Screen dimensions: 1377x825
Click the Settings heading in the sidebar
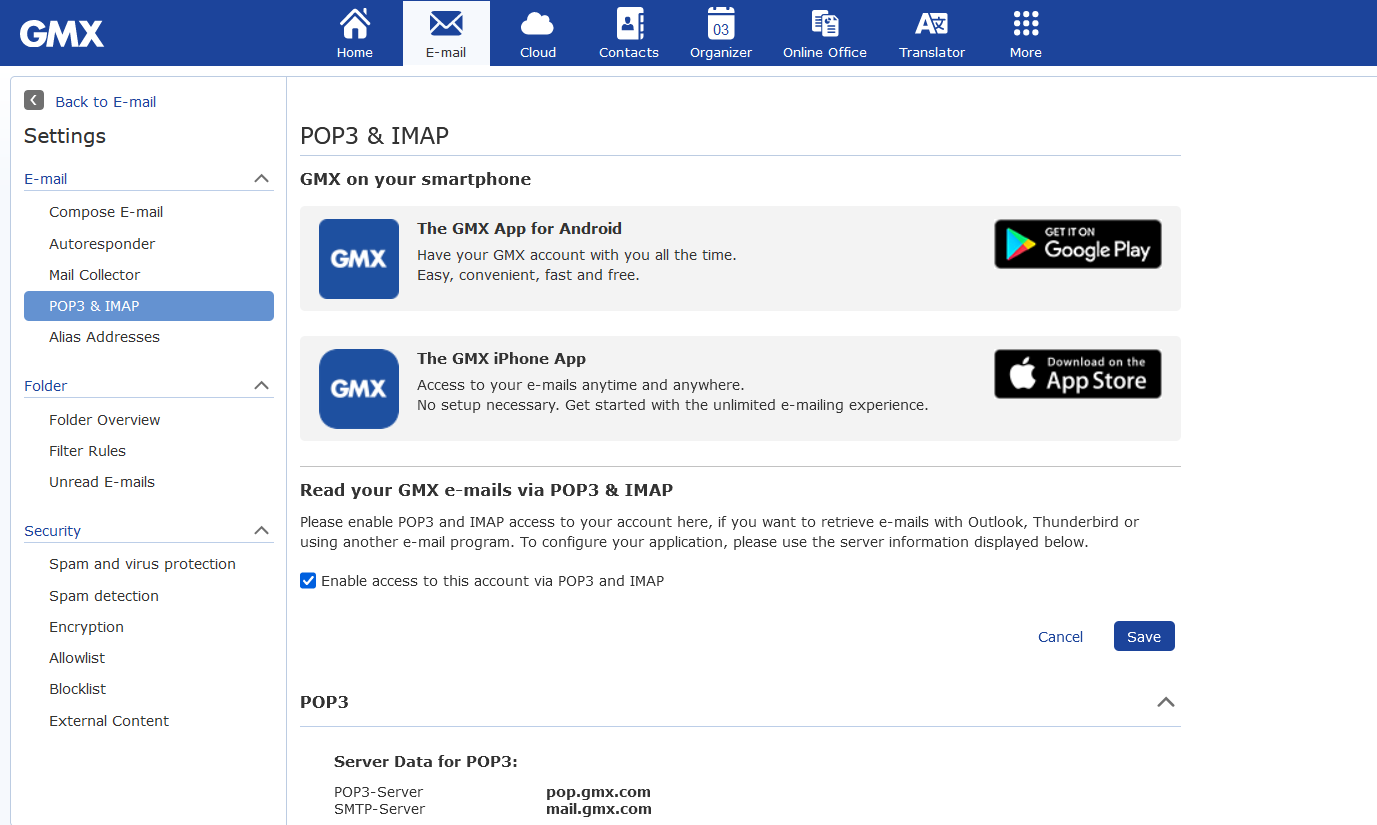pyautogui.click(x=65, y=136)
